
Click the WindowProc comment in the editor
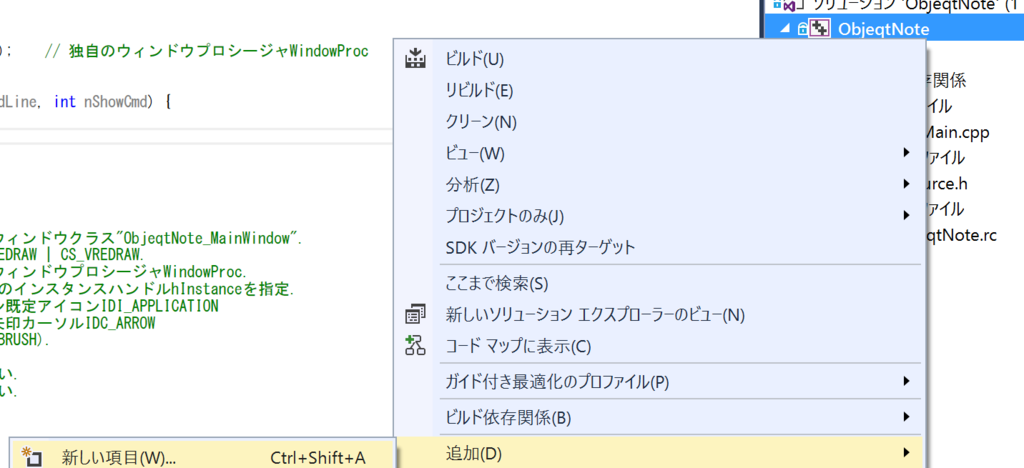(206, 52)
